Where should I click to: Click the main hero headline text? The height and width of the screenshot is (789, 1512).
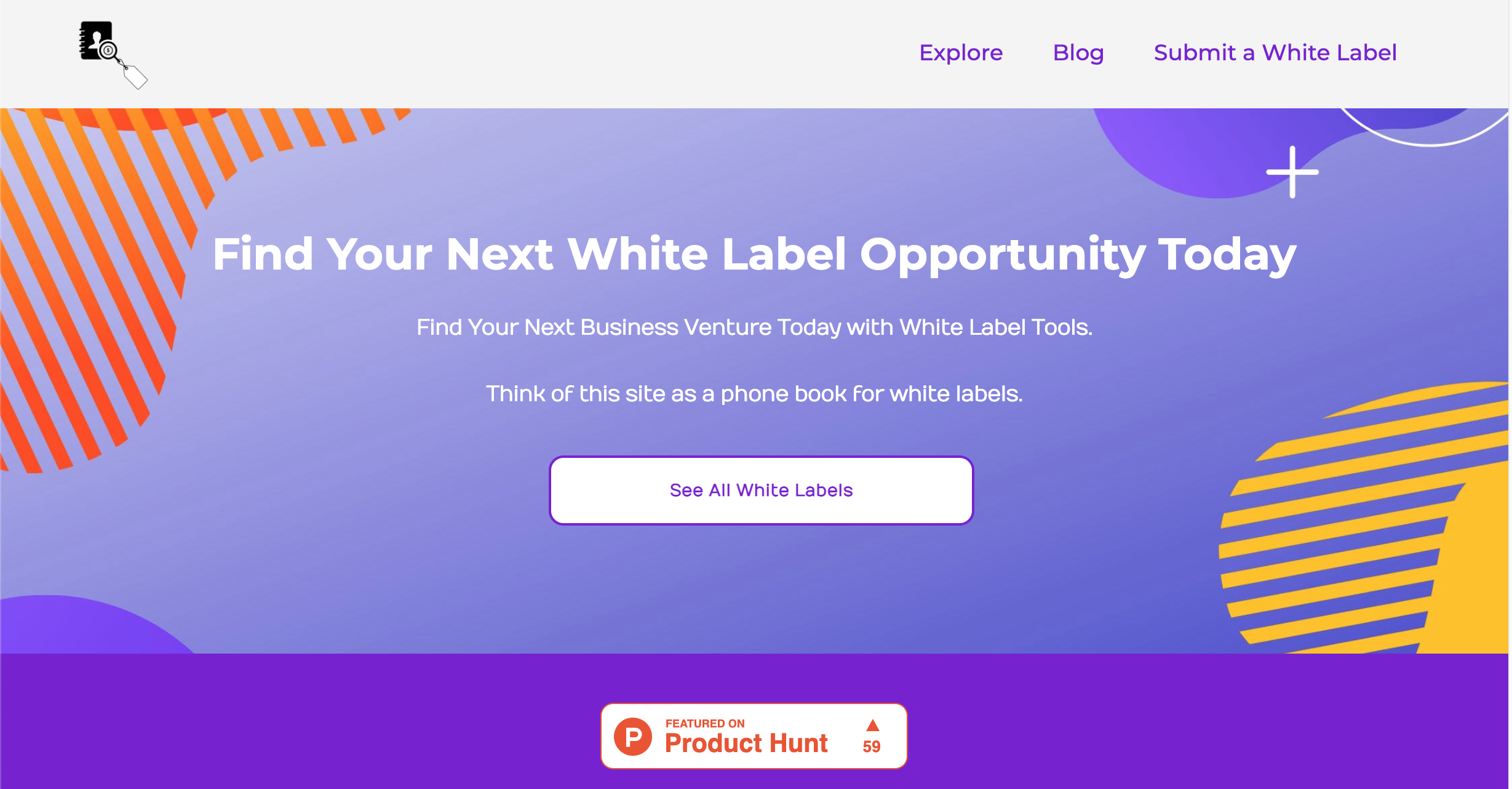[x=755, y=254]
